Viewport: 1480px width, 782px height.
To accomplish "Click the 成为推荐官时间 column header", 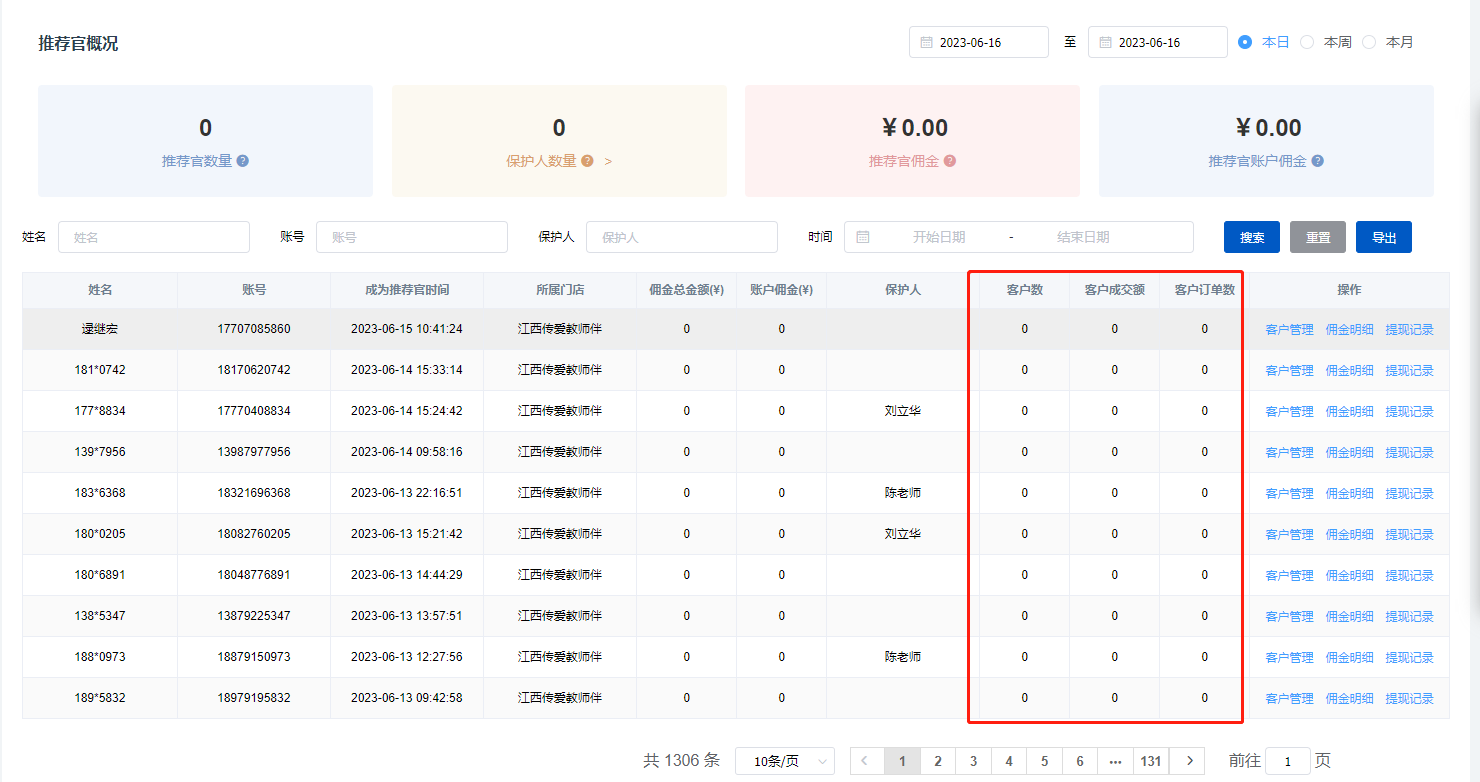I will (x=407, y=290).
